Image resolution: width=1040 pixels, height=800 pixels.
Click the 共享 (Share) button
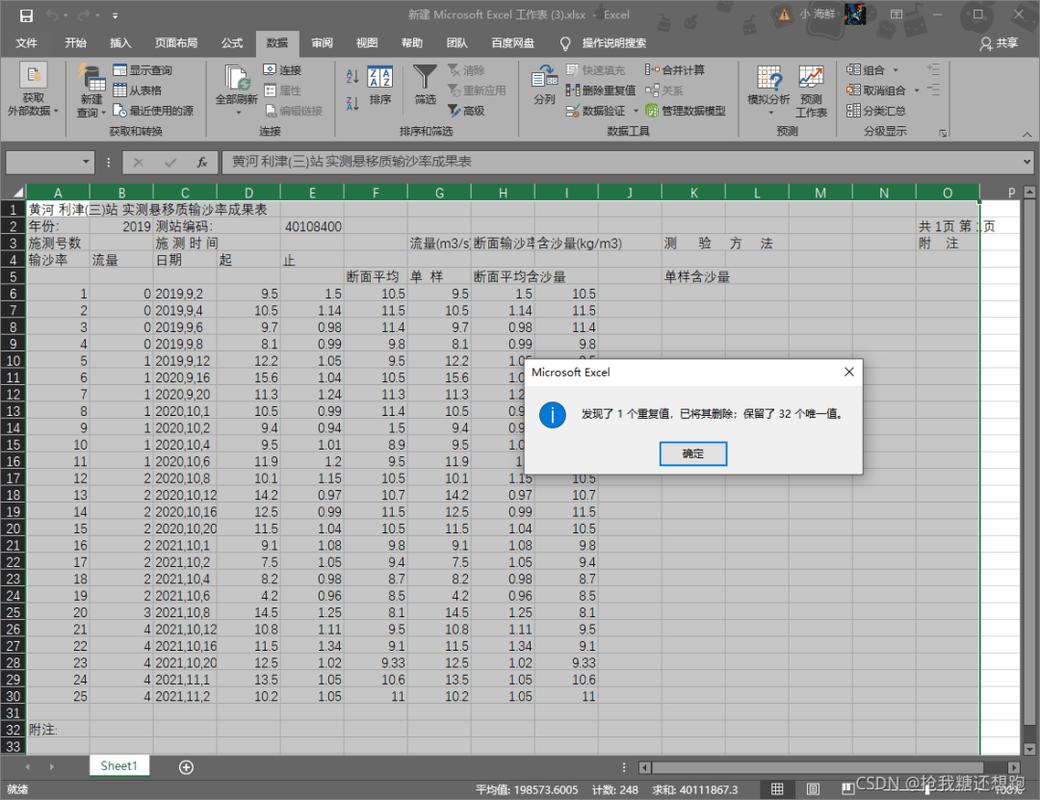coord(999,43)
